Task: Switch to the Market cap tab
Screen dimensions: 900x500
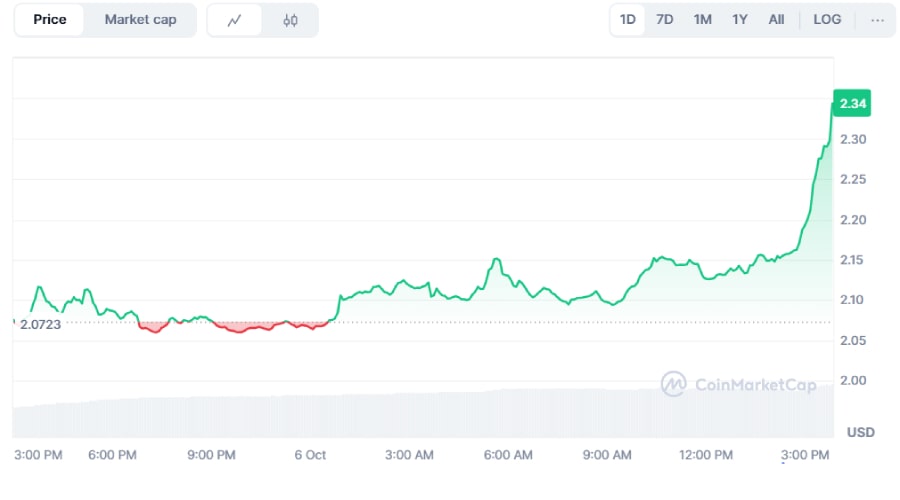Action: point(140,20)
